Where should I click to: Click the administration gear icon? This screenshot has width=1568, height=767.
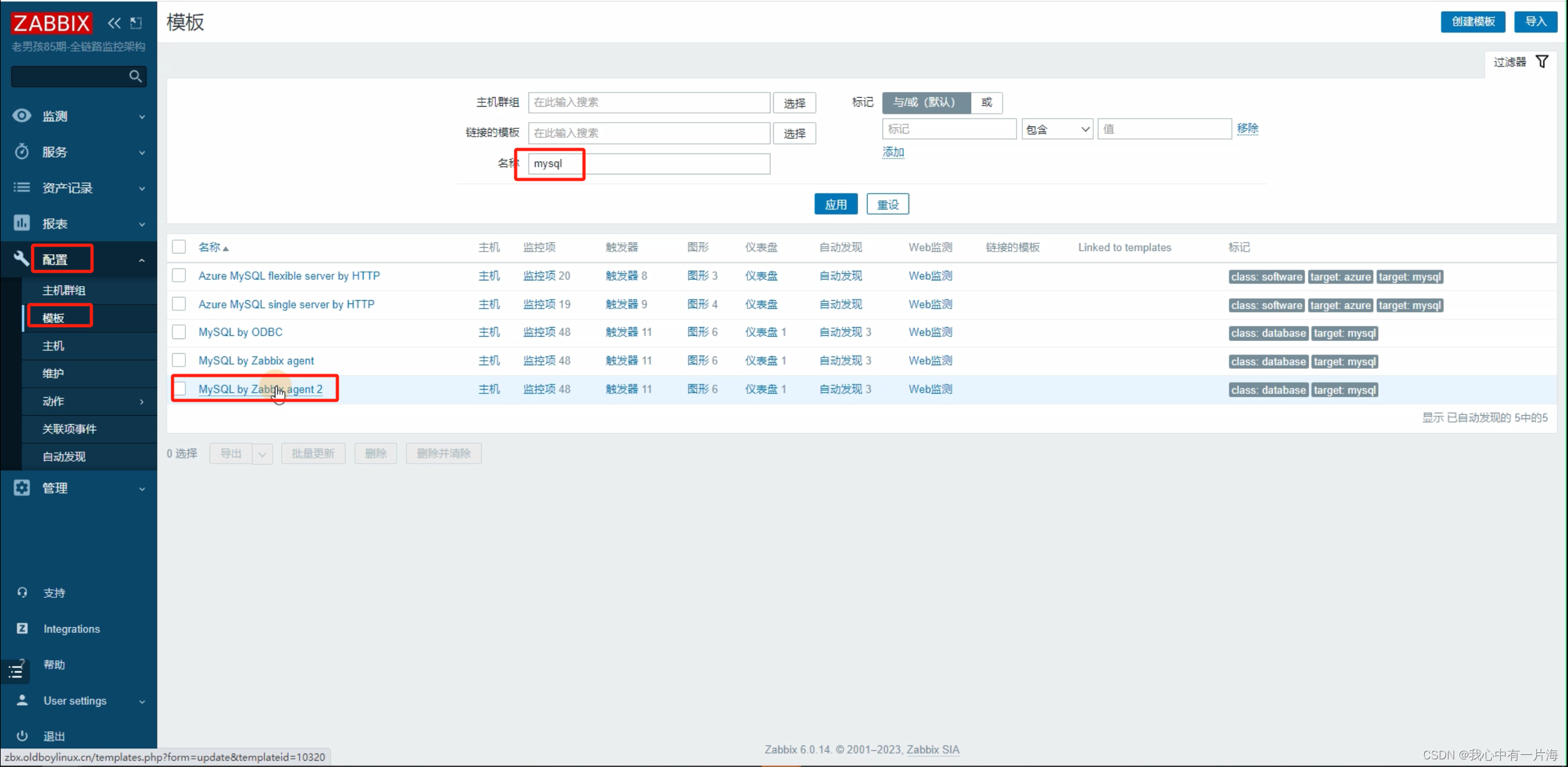tap(22, 487)
